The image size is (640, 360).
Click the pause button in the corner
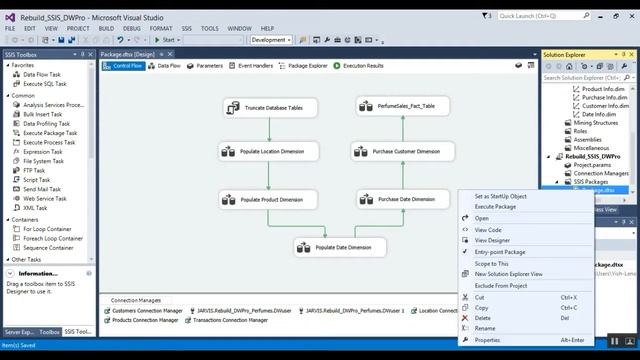coord(615,341)
